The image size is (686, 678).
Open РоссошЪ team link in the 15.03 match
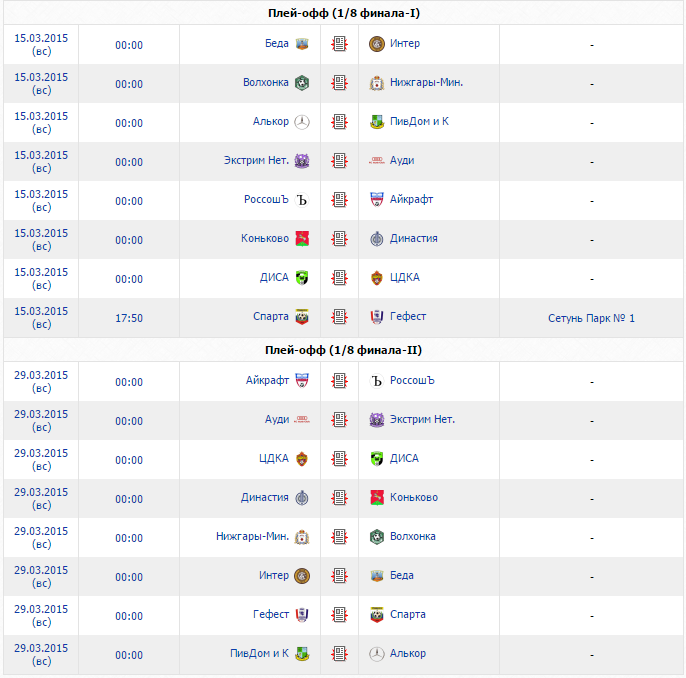click(x=266, y=200)
